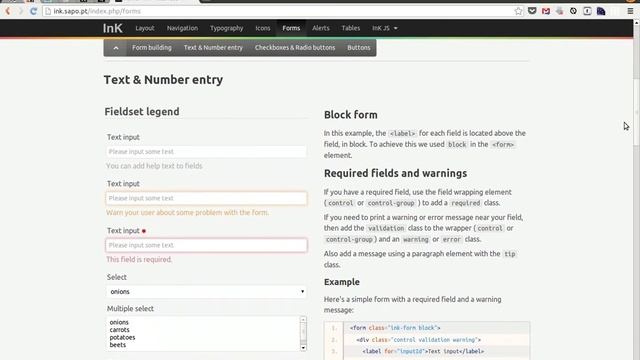This screenshot has height=360, width=640.
Task: Click 'You can add help text to fields'
Action: click(154, 166)
